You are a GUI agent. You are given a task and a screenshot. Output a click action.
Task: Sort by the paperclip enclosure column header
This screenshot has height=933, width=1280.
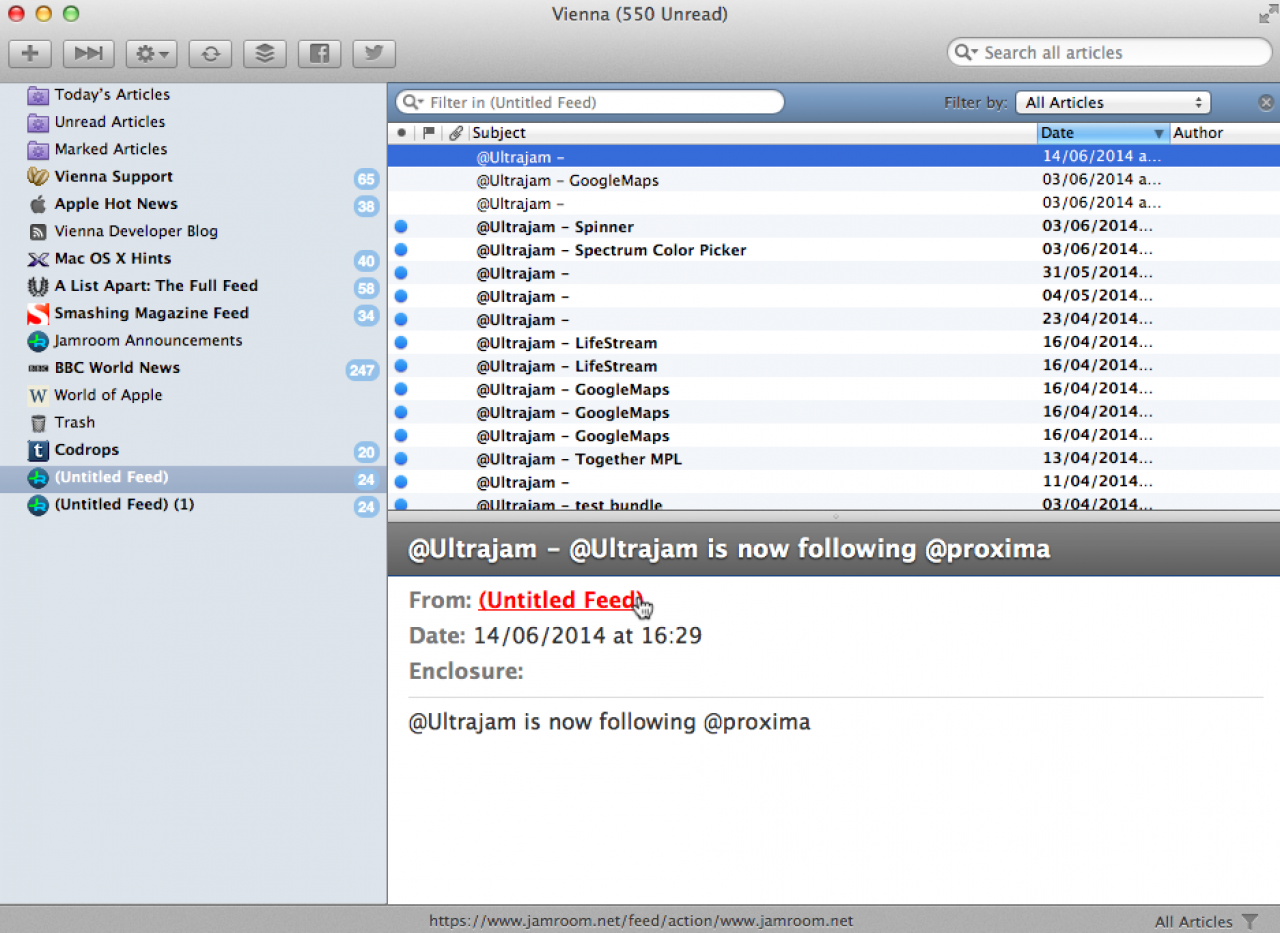coord(456,133)
